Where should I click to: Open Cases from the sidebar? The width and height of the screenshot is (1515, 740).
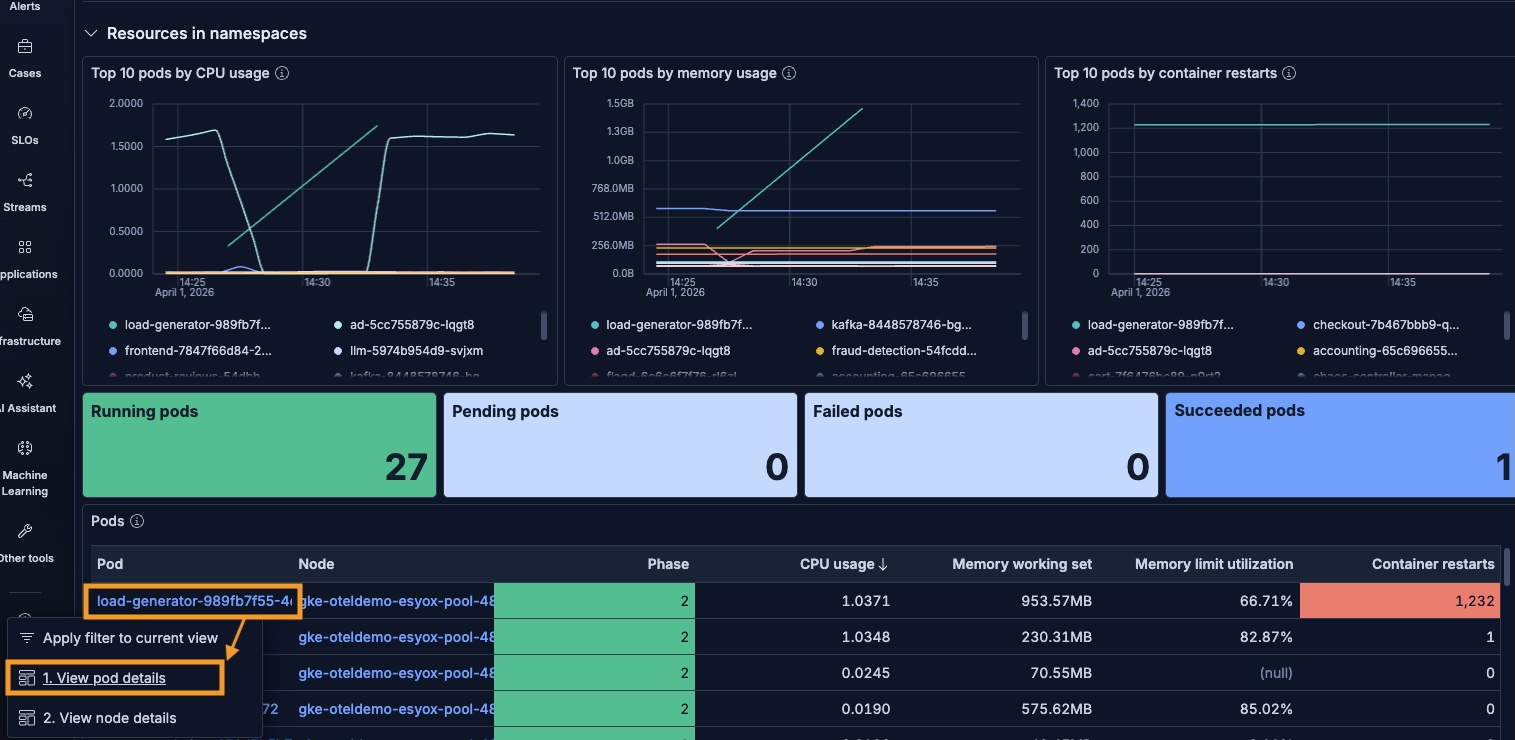pyautogui.click(x=25, y=58)
